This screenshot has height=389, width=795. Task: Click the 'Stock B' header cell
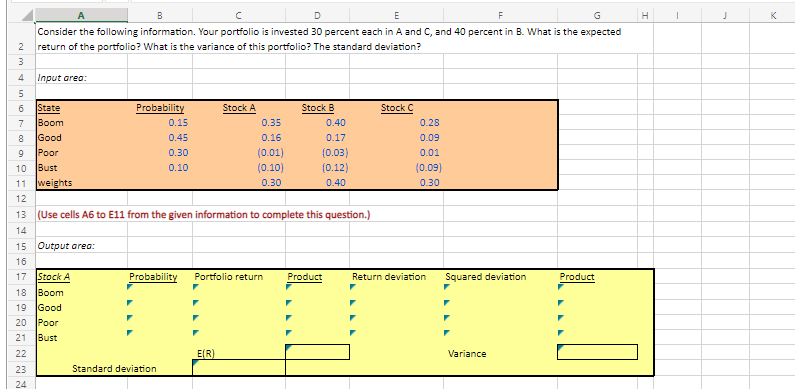point(318,108)
